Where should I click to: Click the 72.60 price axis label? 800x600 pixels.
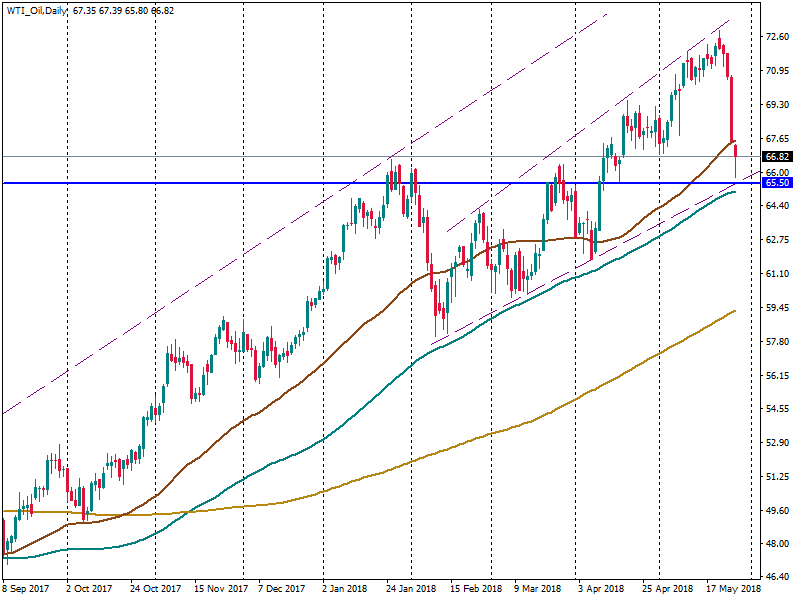(776, 37)
